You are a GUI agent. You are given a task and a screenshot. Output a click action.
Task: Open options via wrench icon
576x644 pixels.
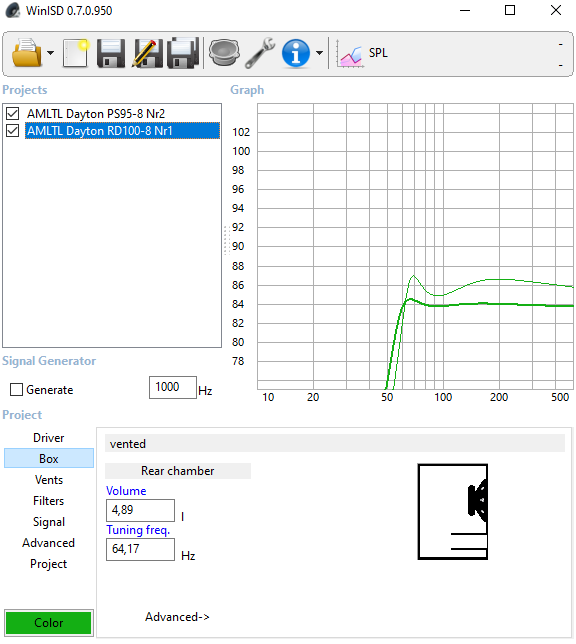tap(260, 53)
